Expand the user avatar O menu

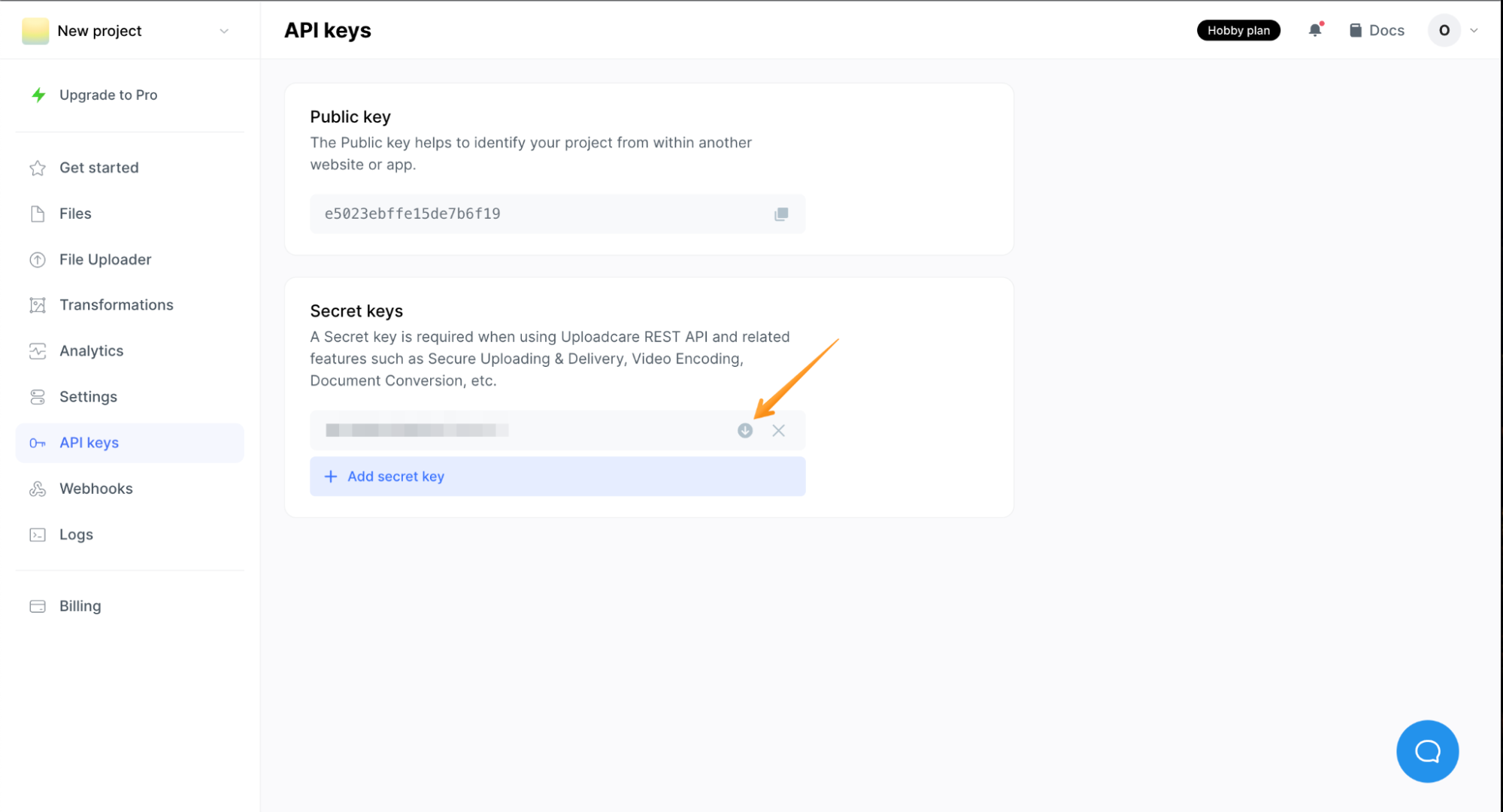click(1444, 30)
